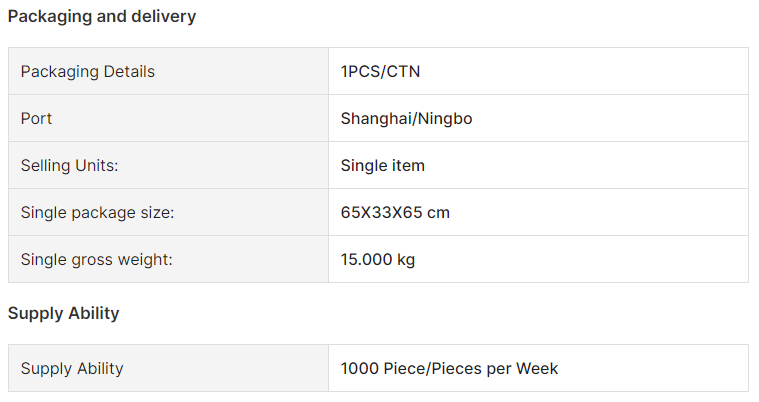Click the word delivery in the heading
The image size is (759, 402).
tap(164, 16)
